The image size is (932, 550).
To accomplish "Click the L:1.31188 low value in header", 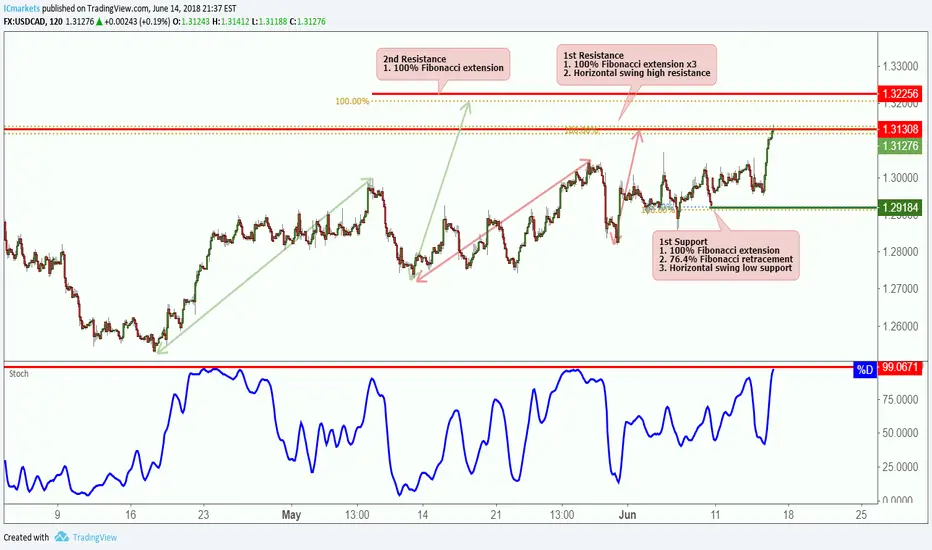I will coord(269,21).
